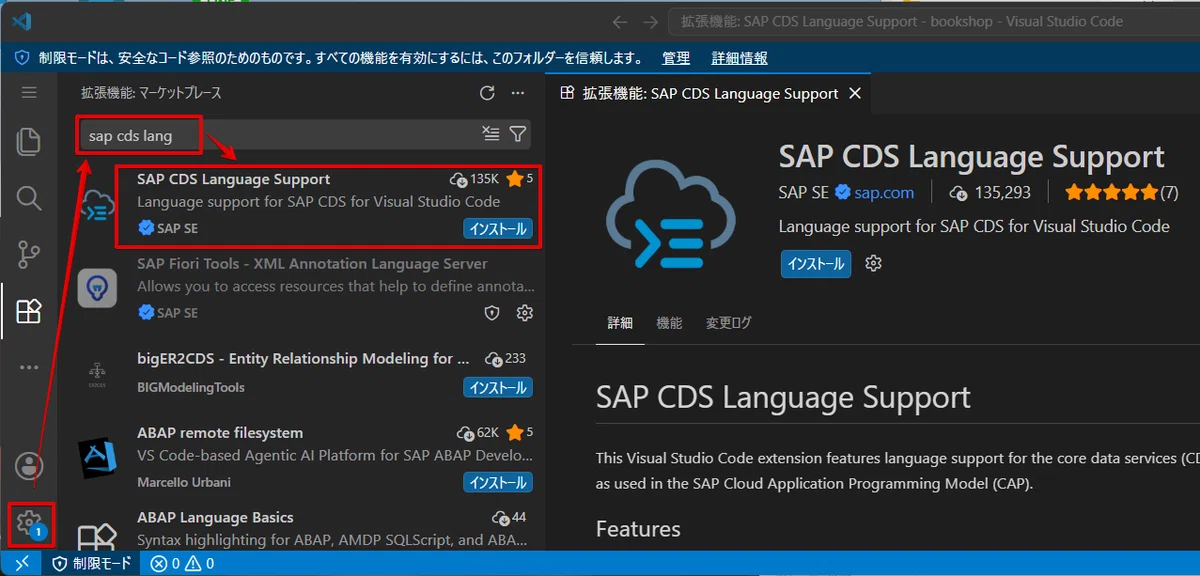This screenshot has width=1200, height=576.
Task: Open the gear settings for SAP Fiori Tools extension
Action: pos(524,313)
